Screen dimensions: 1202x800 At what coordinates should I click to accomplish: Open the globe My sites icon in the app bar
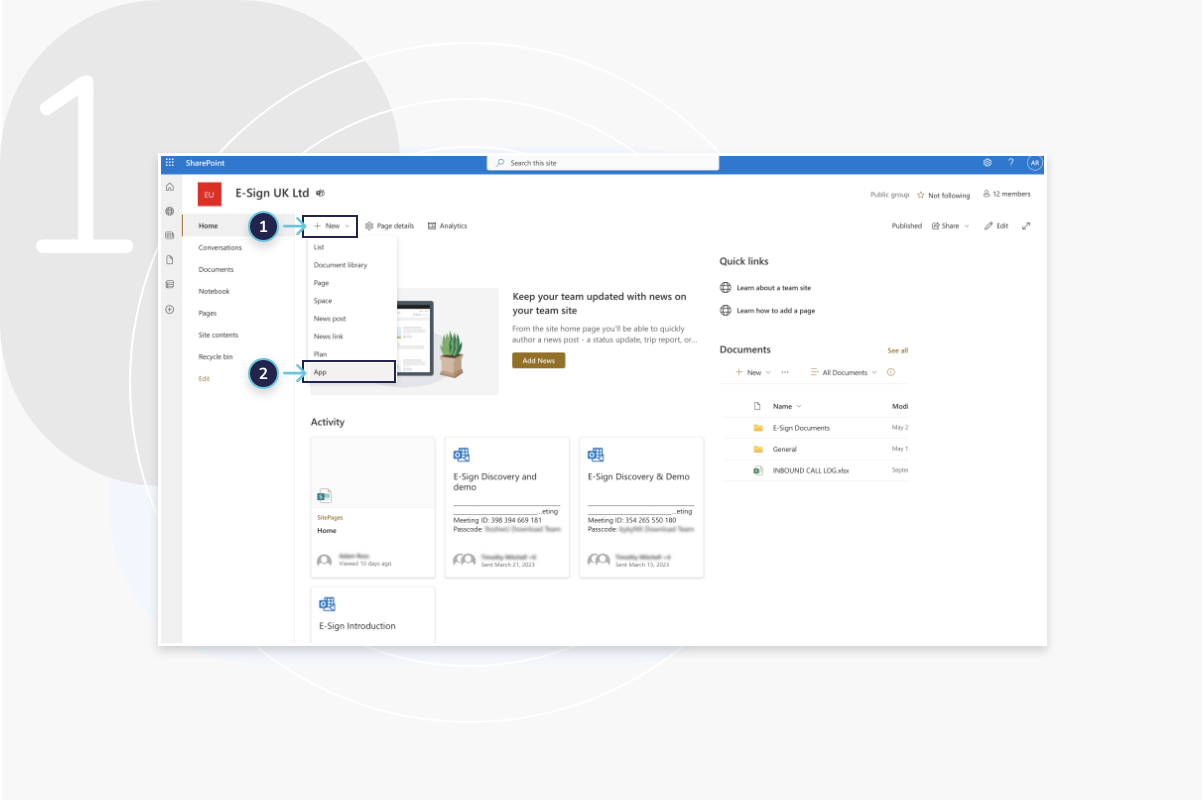[x=170, y=211]
